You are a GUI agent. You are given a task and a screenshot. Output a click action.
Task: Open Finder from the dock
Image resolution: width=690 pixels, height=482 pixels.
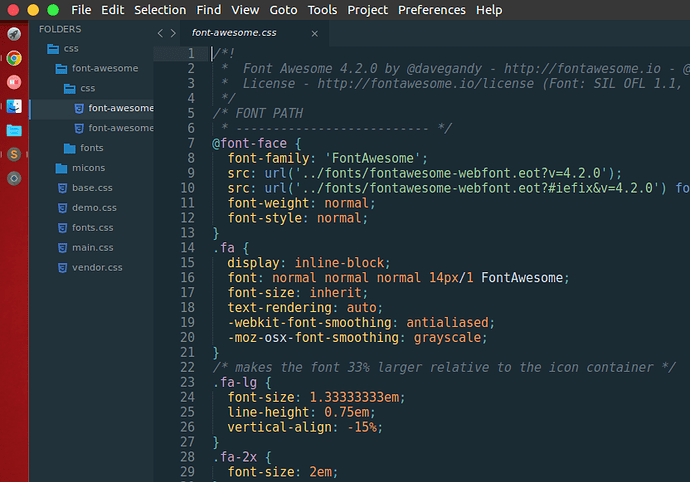pyautogui.click(x=14, y=106)
